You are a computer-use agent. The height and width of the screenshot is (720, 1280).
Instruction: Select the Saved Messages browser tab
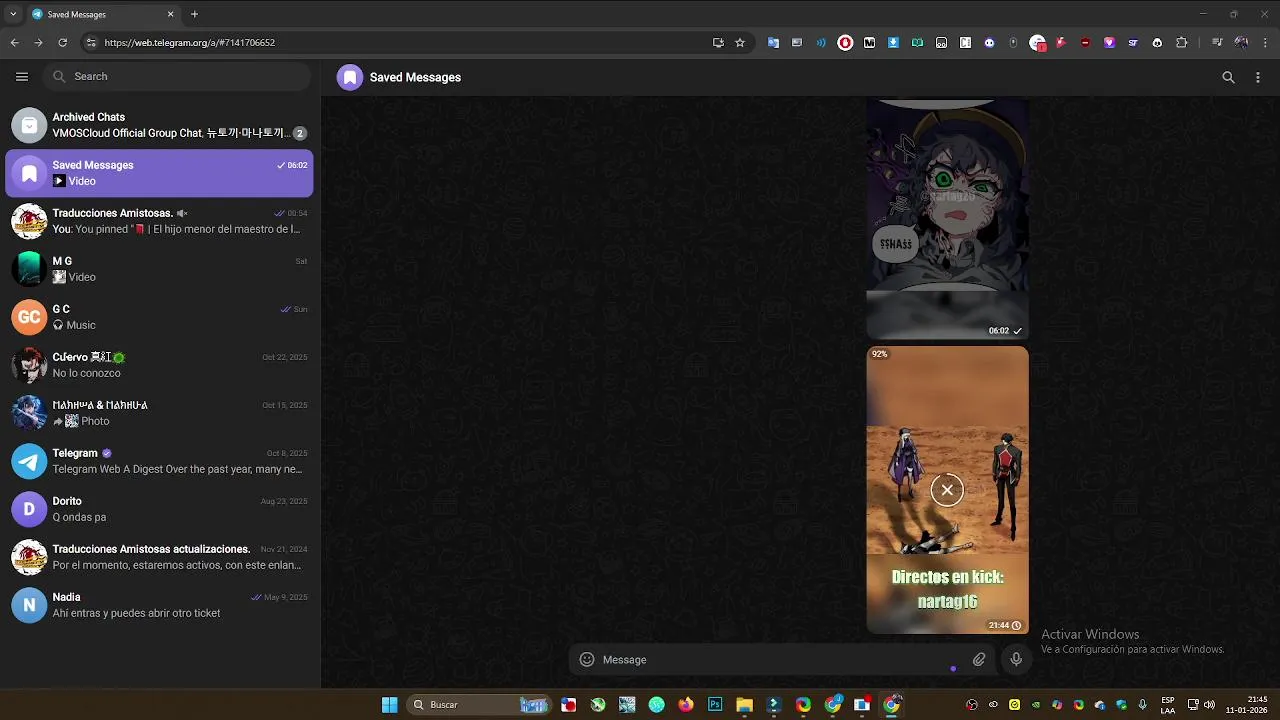coord(103,14)
